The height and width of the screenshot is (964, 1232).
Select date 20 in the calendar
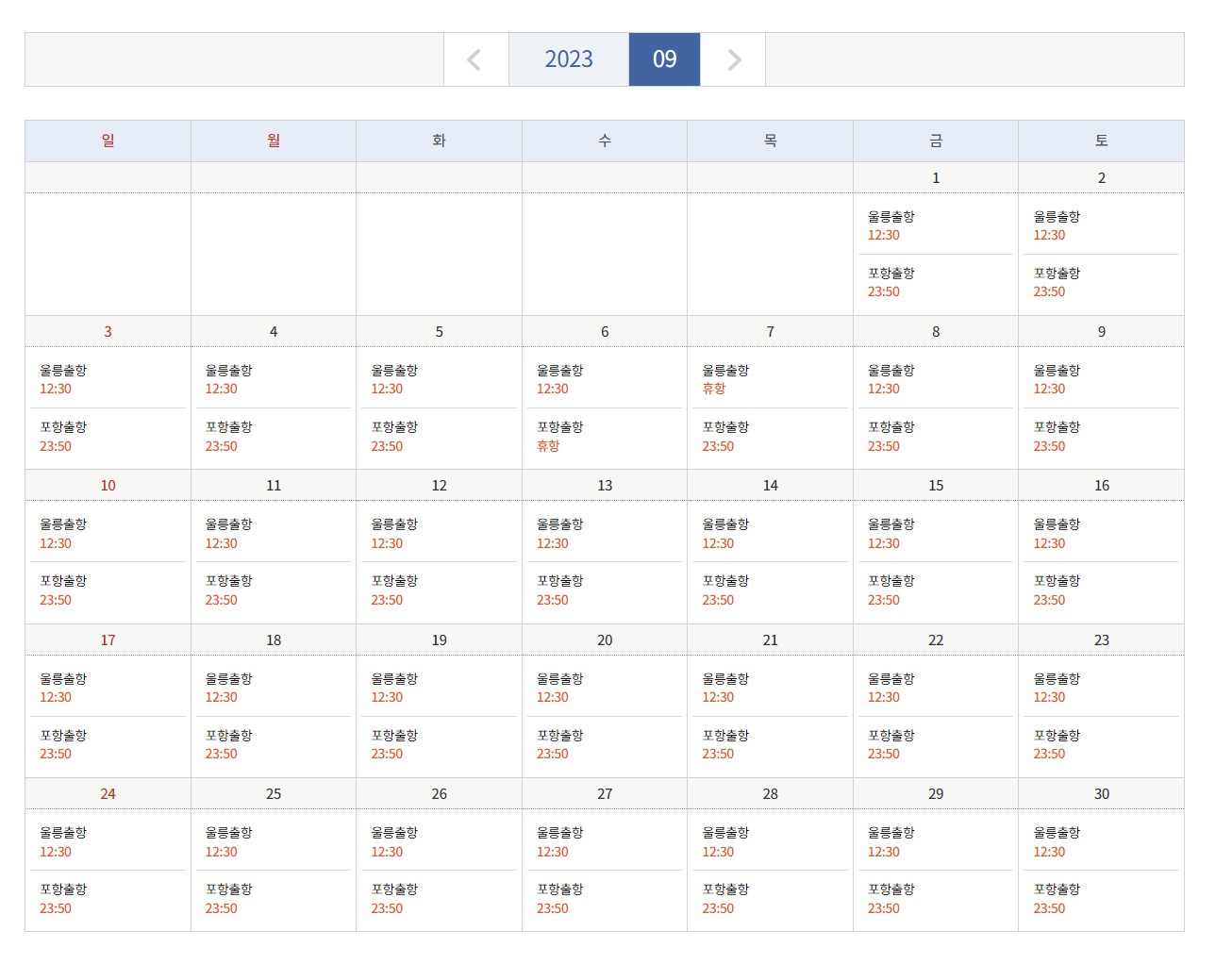click(605, 640)
